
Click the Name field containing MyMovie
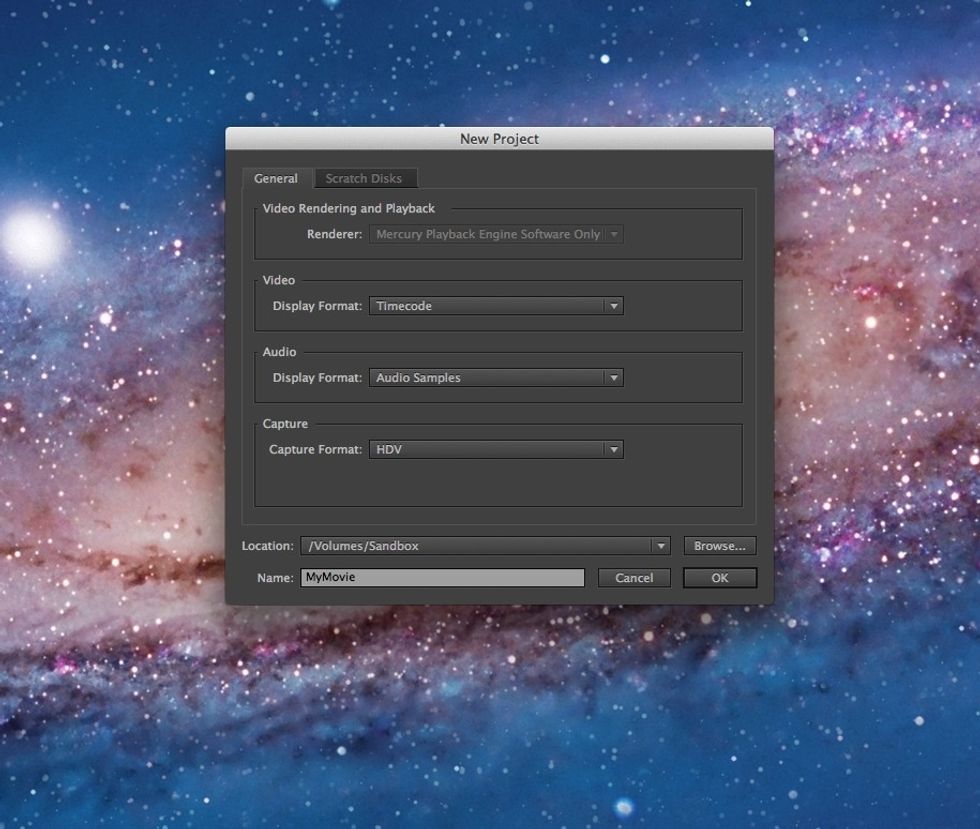pos(442,578)
